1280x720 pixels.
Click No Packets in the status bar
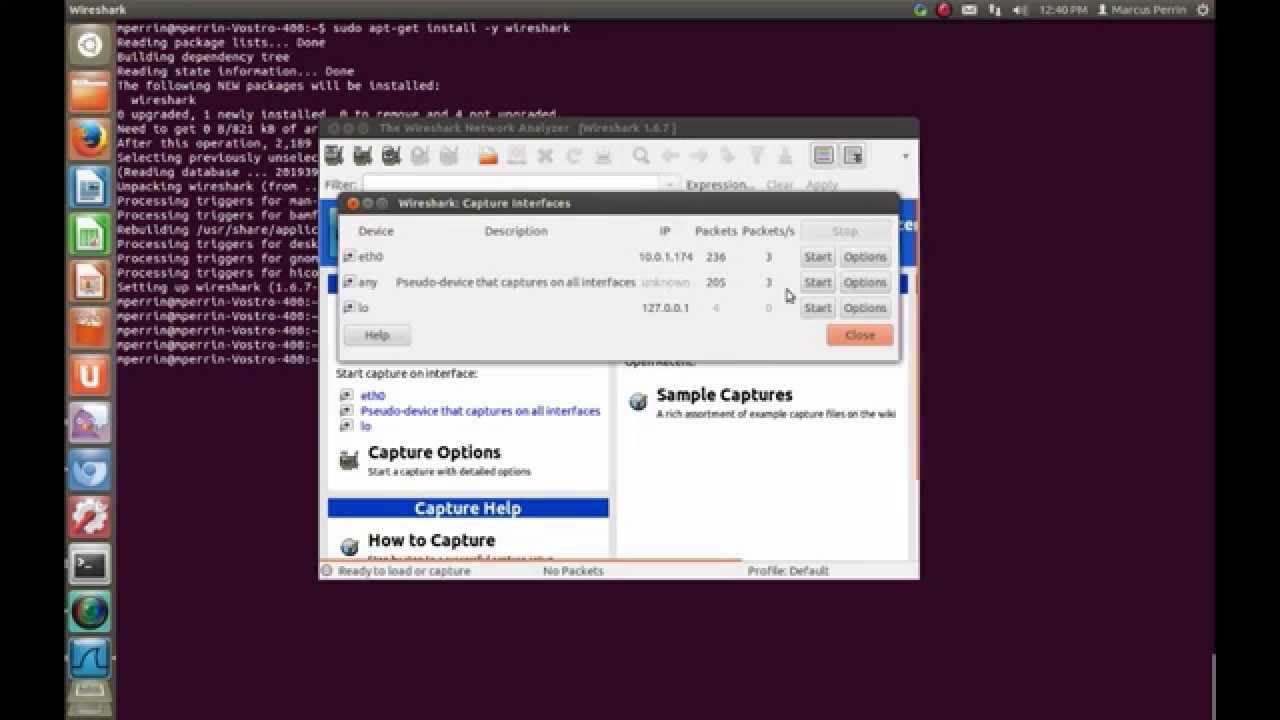coord(573,571)
